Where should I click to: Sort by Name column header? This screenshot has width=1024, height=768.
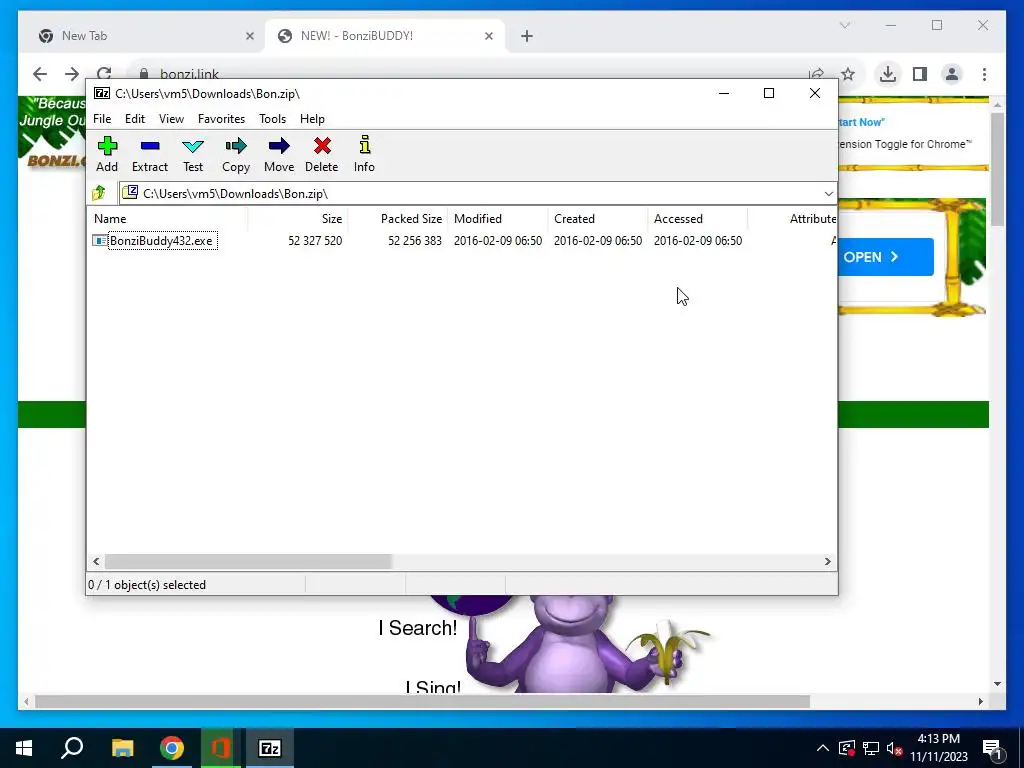pos(167,219)
